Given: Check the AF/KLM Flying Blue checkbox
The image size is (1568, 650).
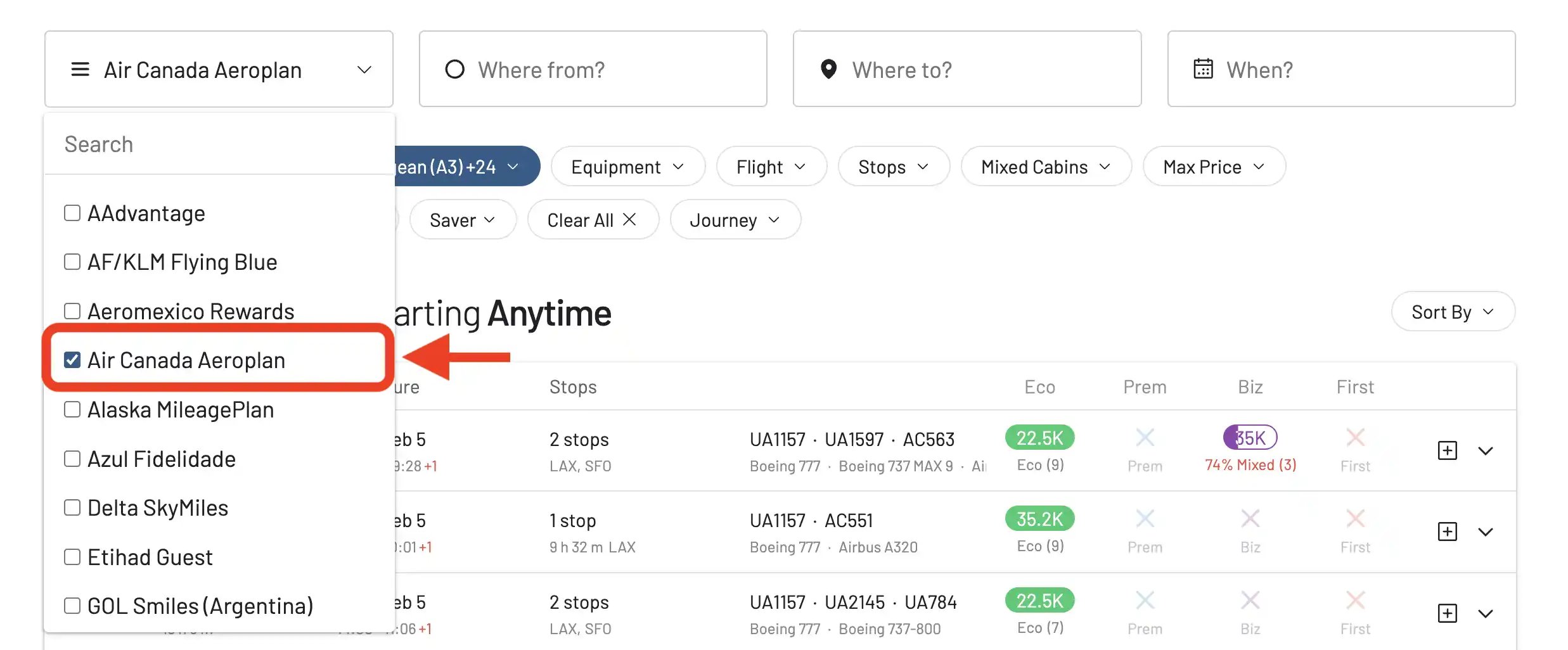Looking at the screenshot, I should (72, 262).
